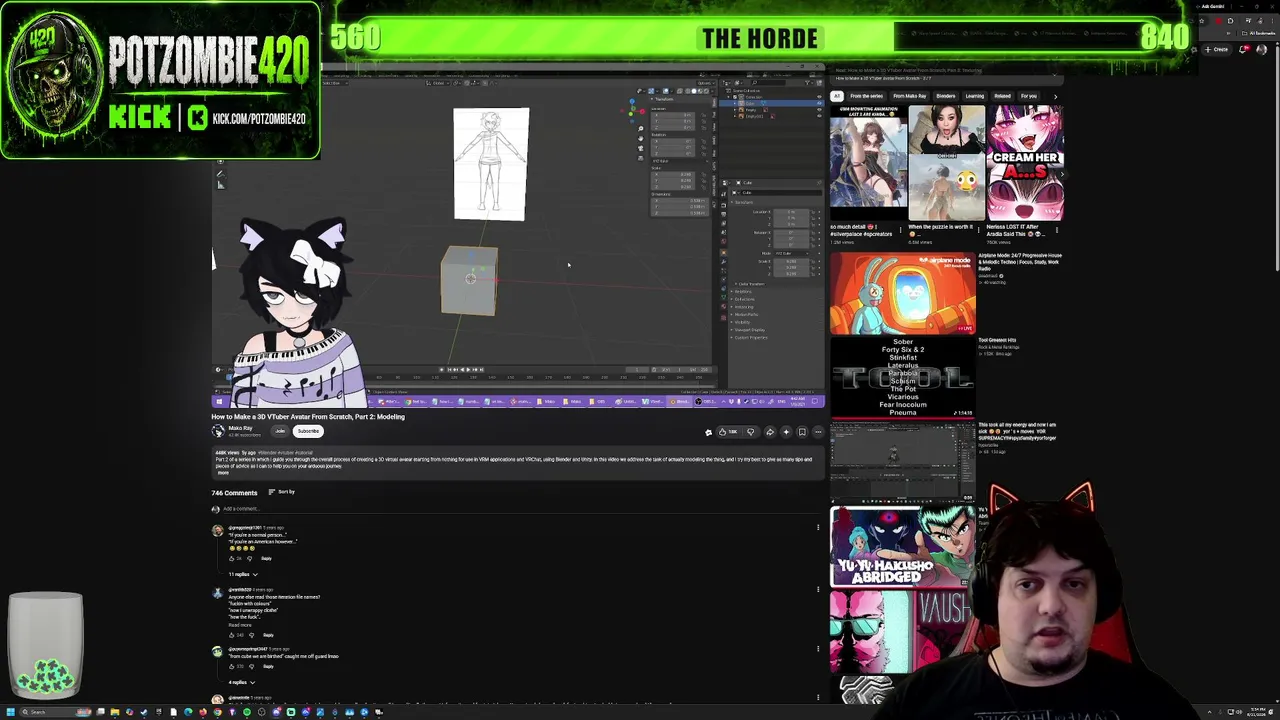Dislike the "from cube we are birthed" comment
The height and width of the screenshot is (720, 1280).
pos(251,666)
